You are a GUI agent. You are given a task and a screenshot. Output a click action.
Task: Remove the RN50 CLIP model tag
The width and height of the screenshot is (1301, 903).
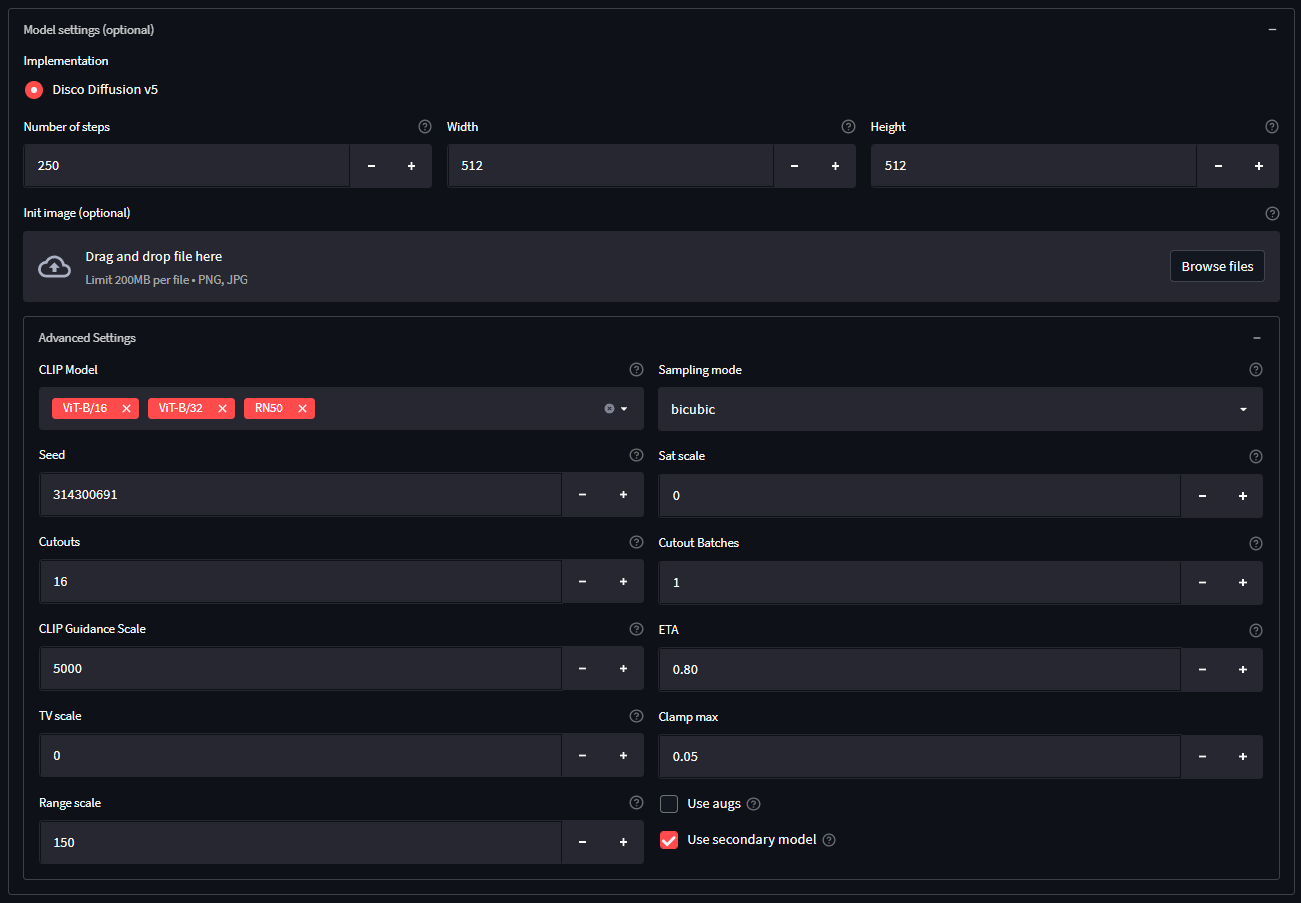pyautogui.click(x=302, y=408)
